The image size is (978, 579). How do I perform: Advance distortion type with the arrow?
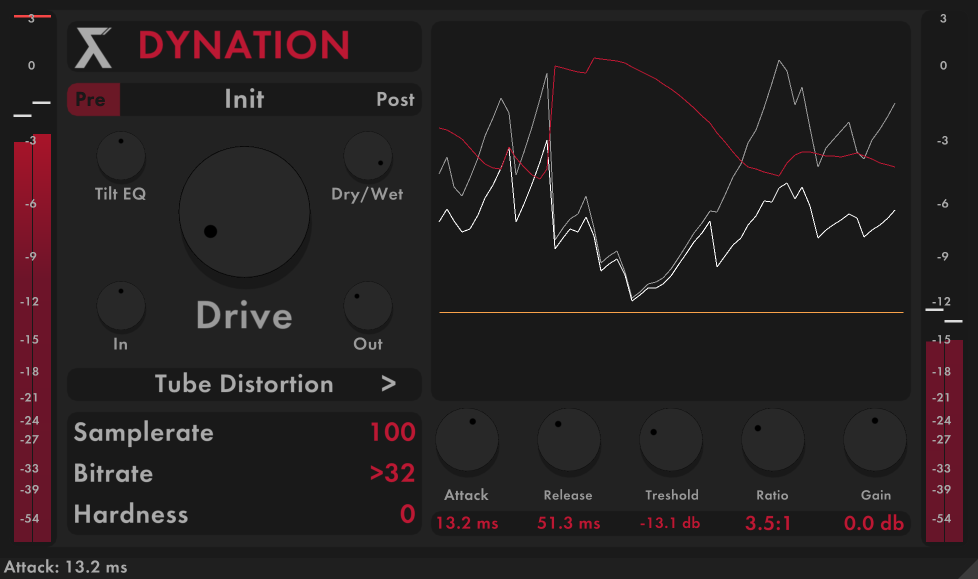click(389, 384)
